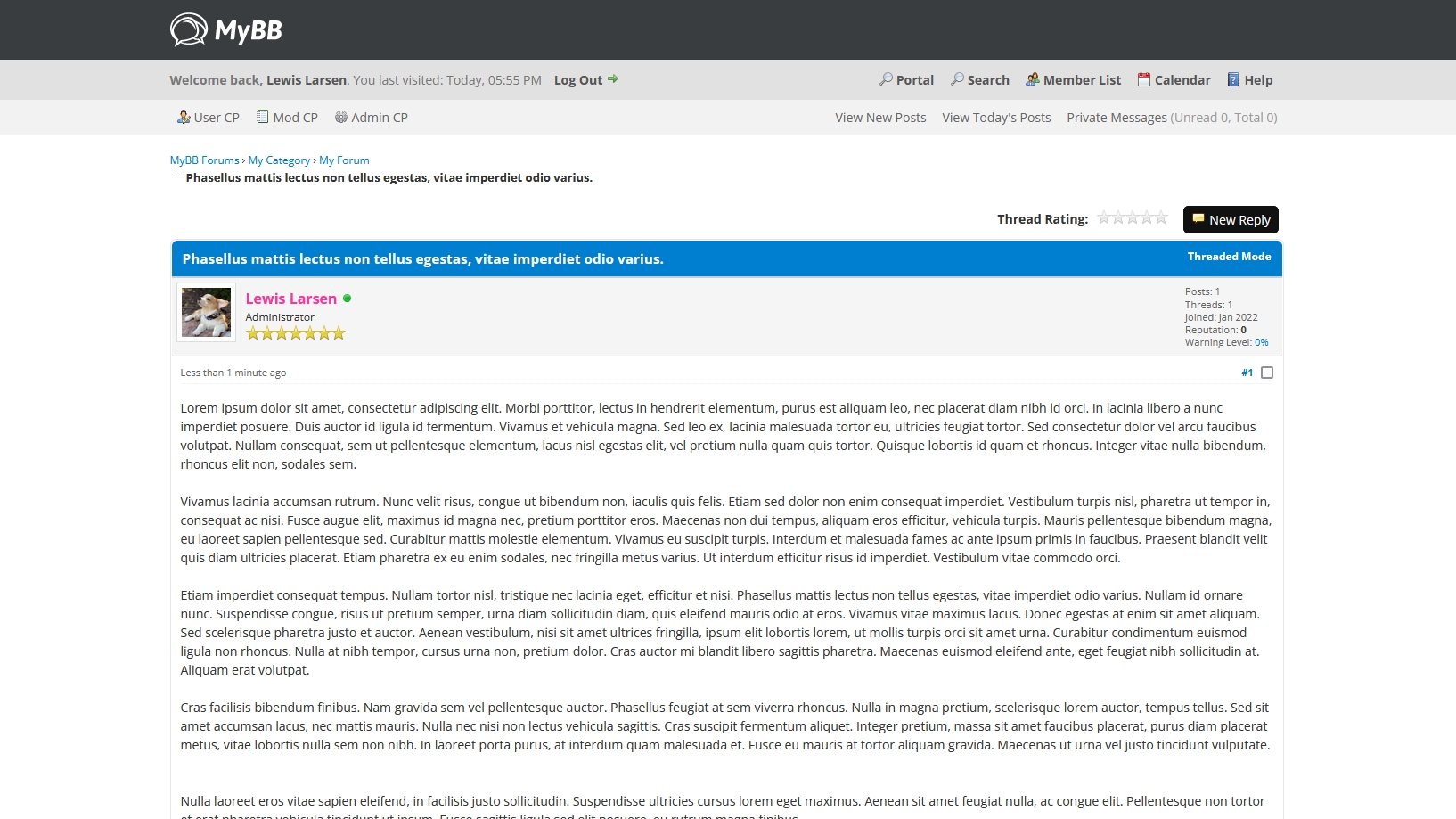
Task: Click the Help book icon
Action: coord(1233,79)
